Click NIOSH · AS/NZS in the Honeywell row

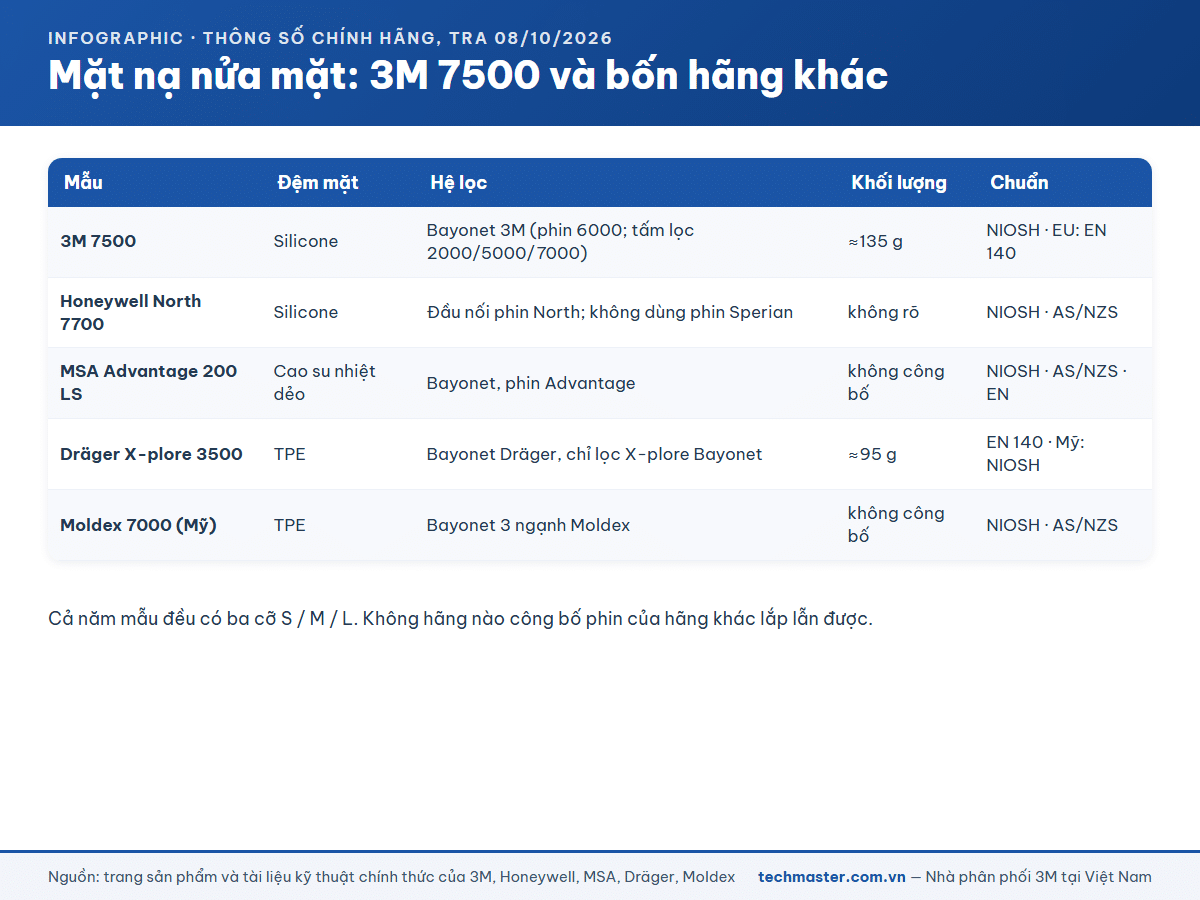pos(1052,312)
